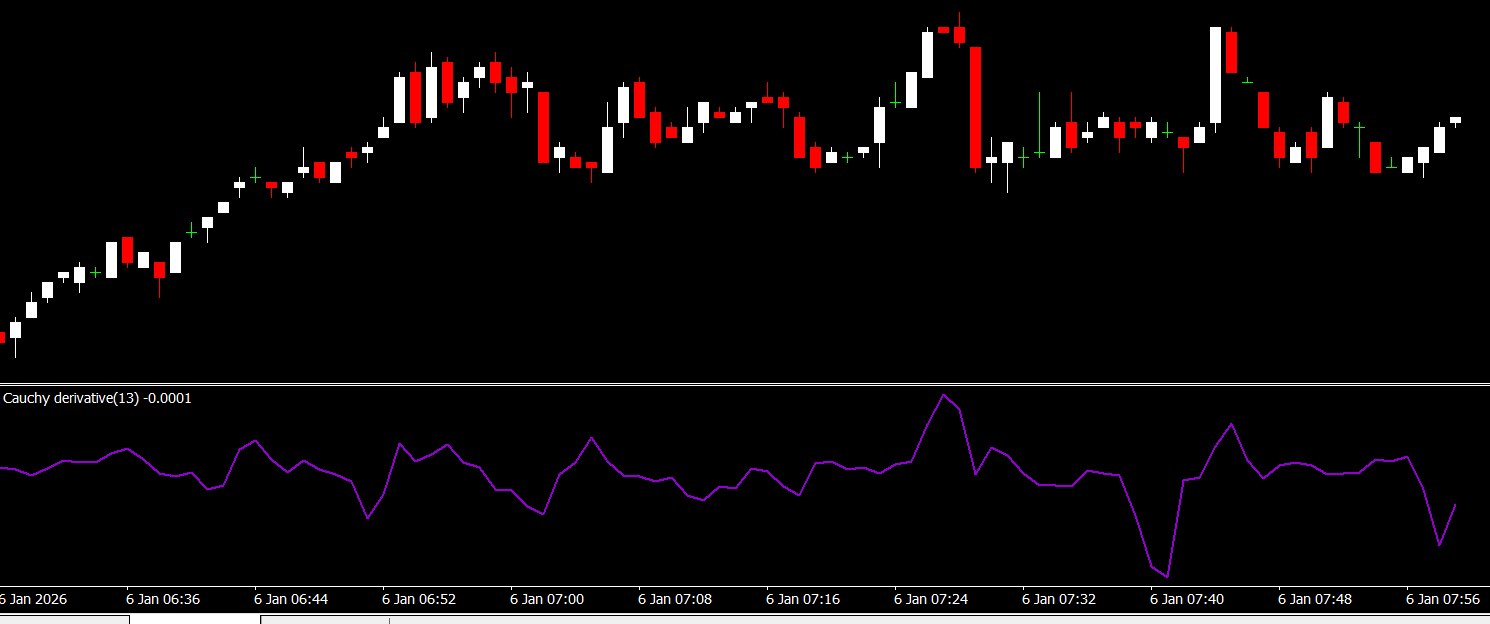Click the 6 Jan 06:44 time label
Viewport: 1490px width, 624px height.
coord(291,599)
